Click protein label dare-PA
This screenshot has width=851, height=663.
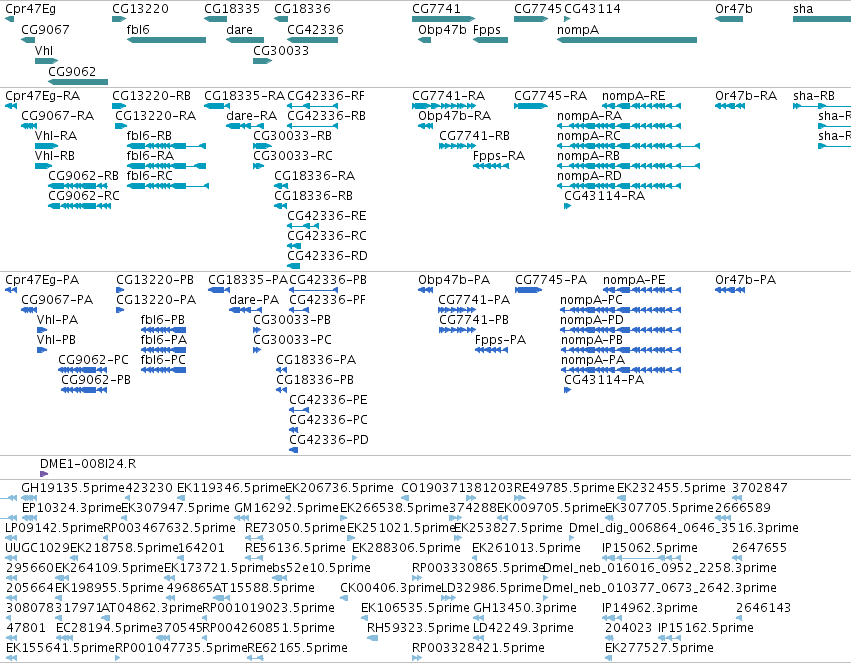(253, 300)
